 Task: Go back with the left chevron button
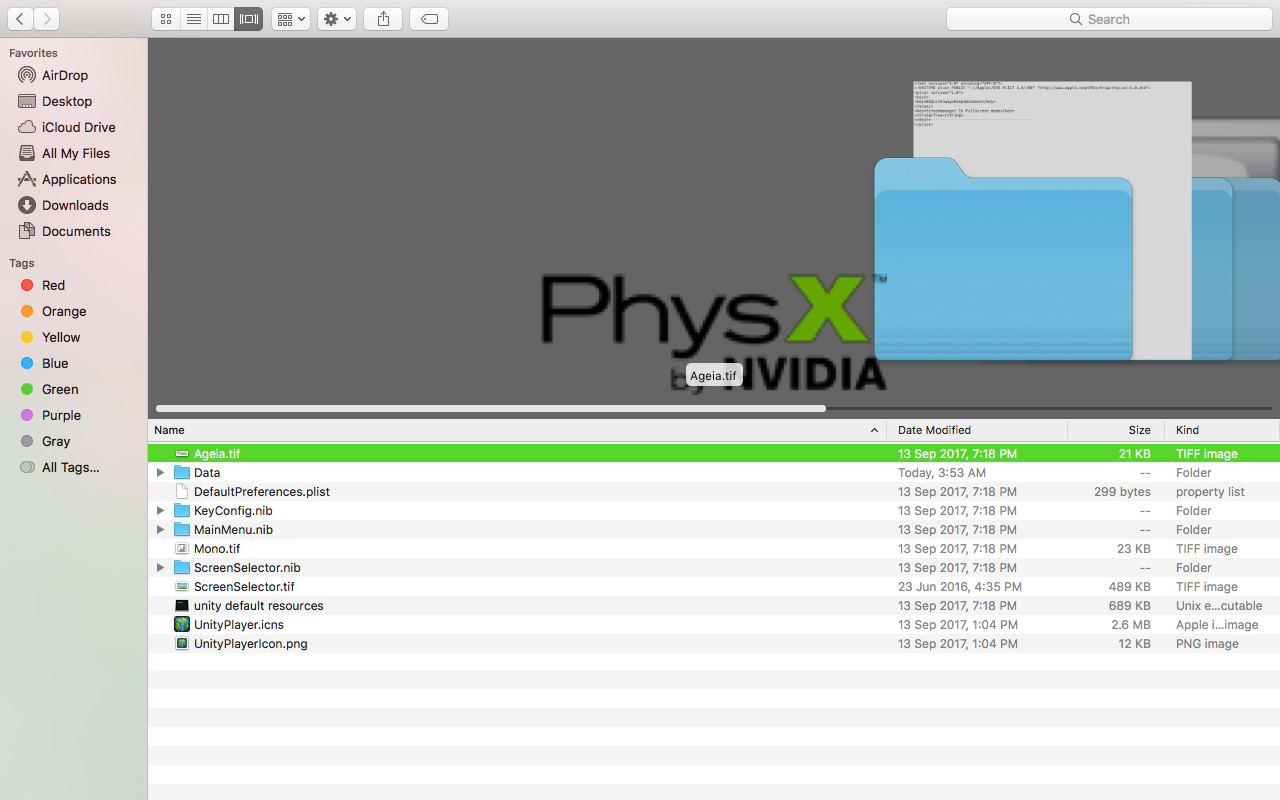tap(20, 19)
